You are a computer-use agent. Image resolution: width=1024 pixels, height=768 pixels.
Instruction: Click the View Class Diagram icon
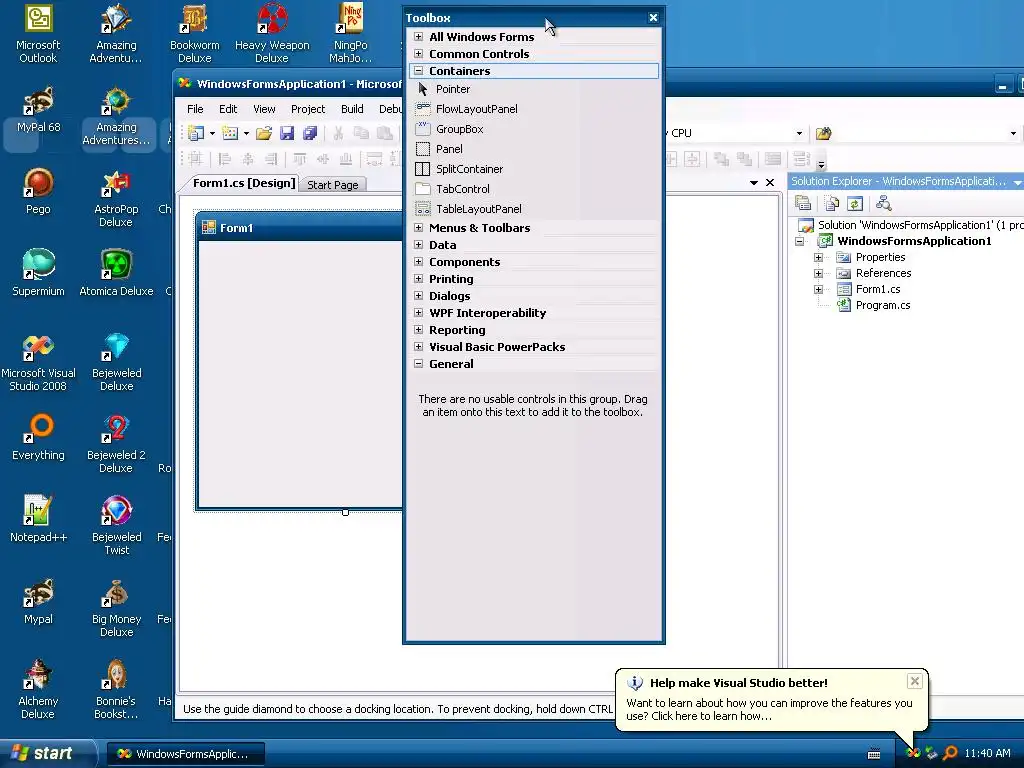884,203
